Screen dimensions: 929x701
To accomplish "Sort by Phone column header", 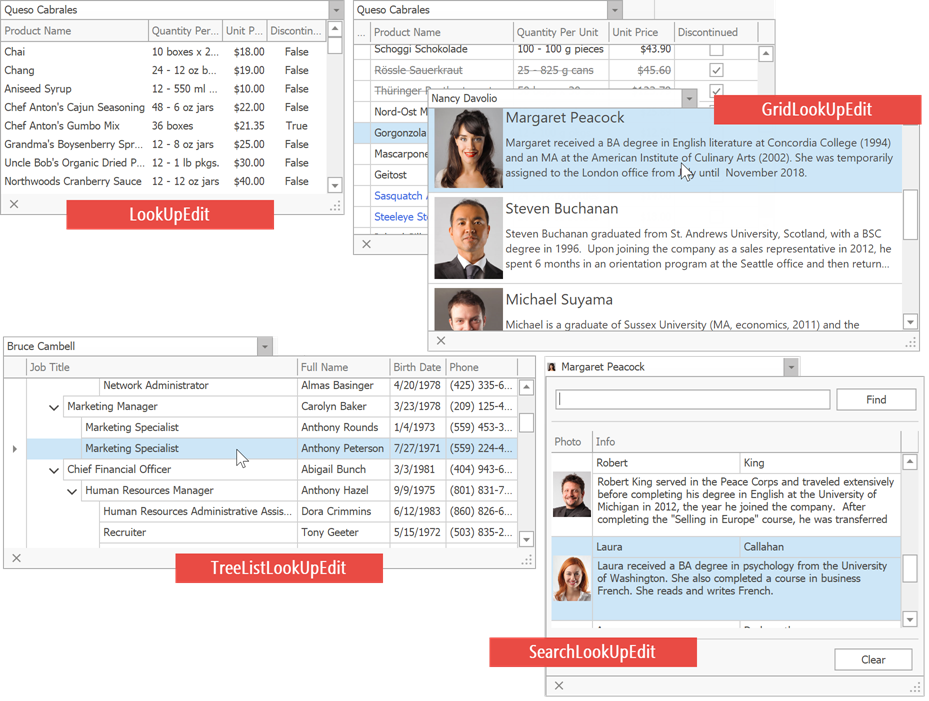I will click(x=481, y=367).
